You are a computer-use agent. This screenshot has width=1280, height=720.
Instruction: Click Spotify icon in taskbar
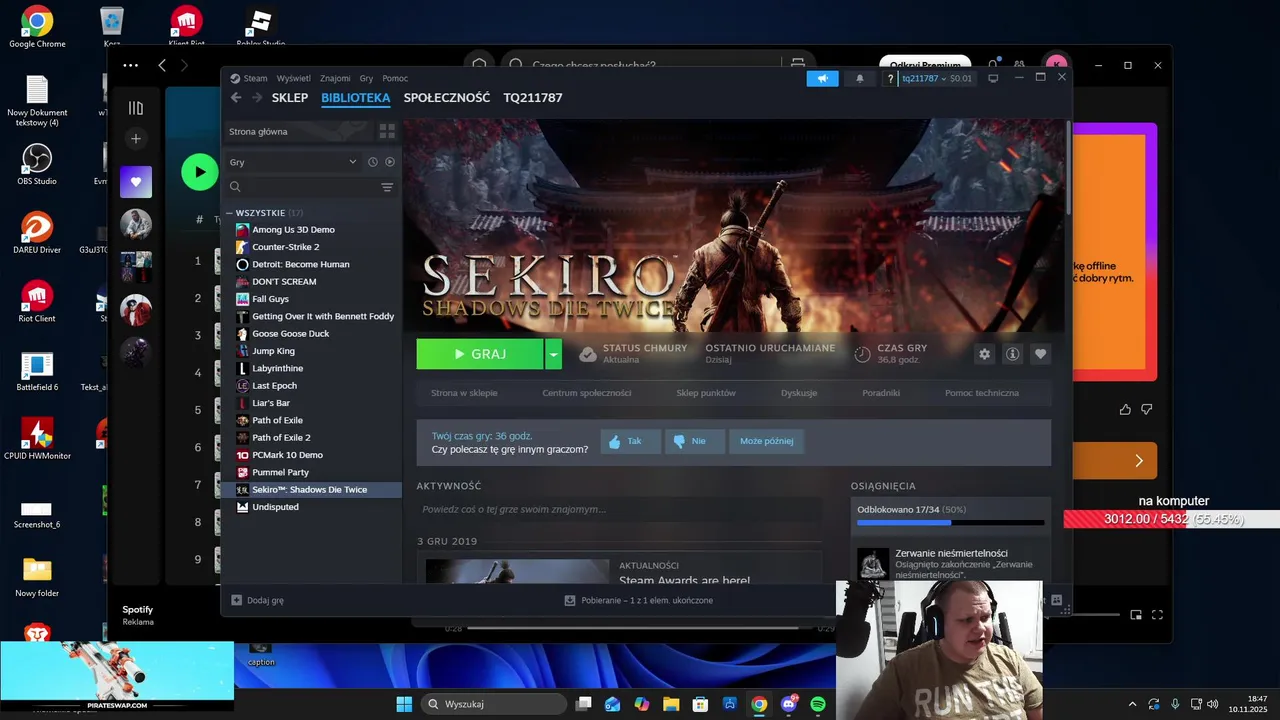pos(818,704)
